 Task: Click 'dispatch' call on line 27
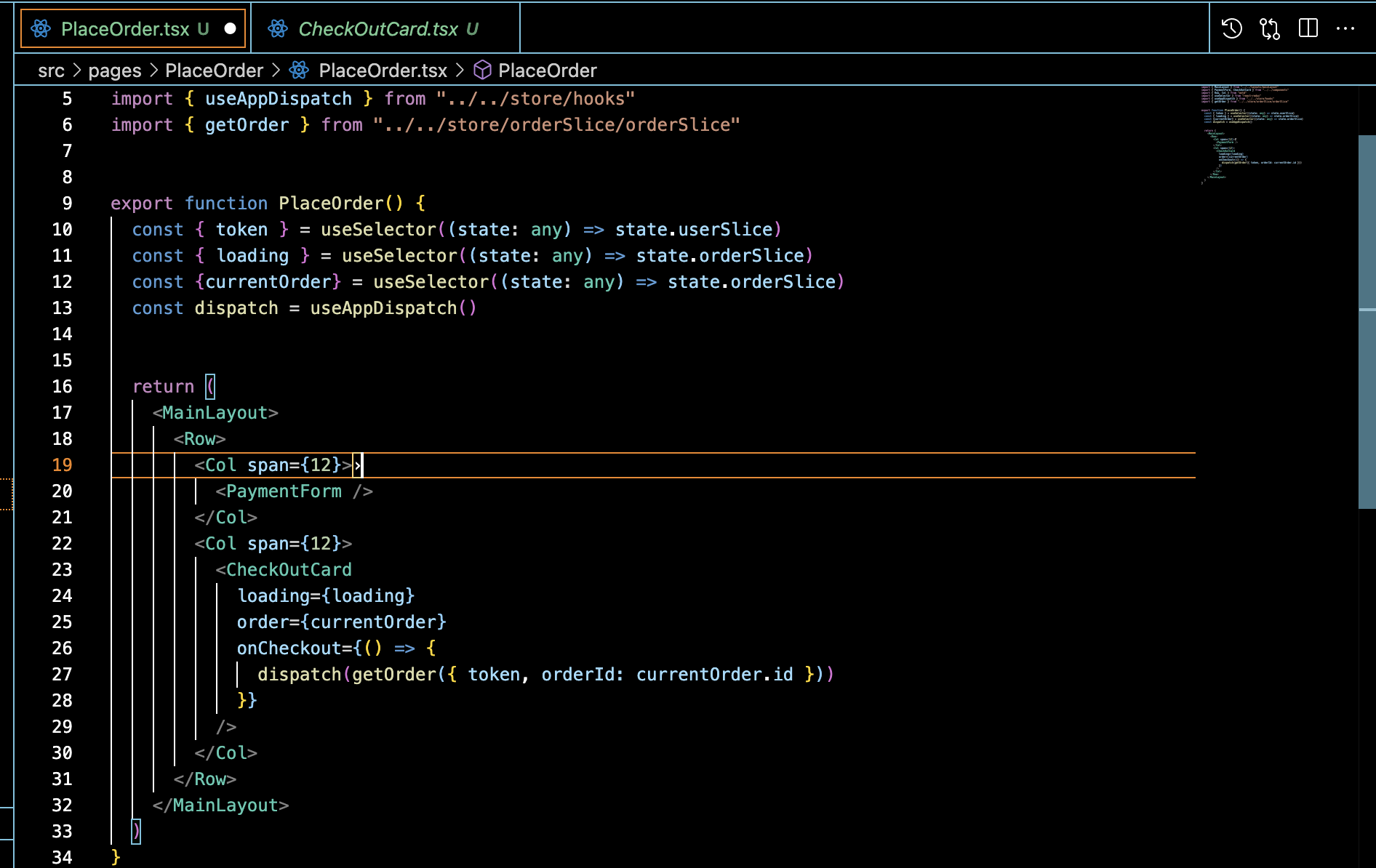300,675
